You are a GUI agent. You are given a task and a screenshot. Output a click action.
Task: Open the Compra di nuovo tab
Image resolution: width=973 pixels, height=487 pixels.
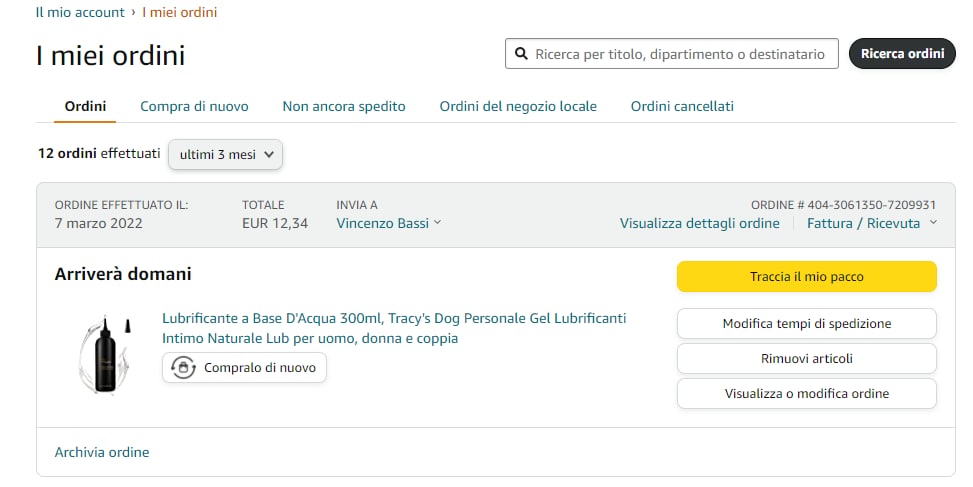tap(194, 106)
